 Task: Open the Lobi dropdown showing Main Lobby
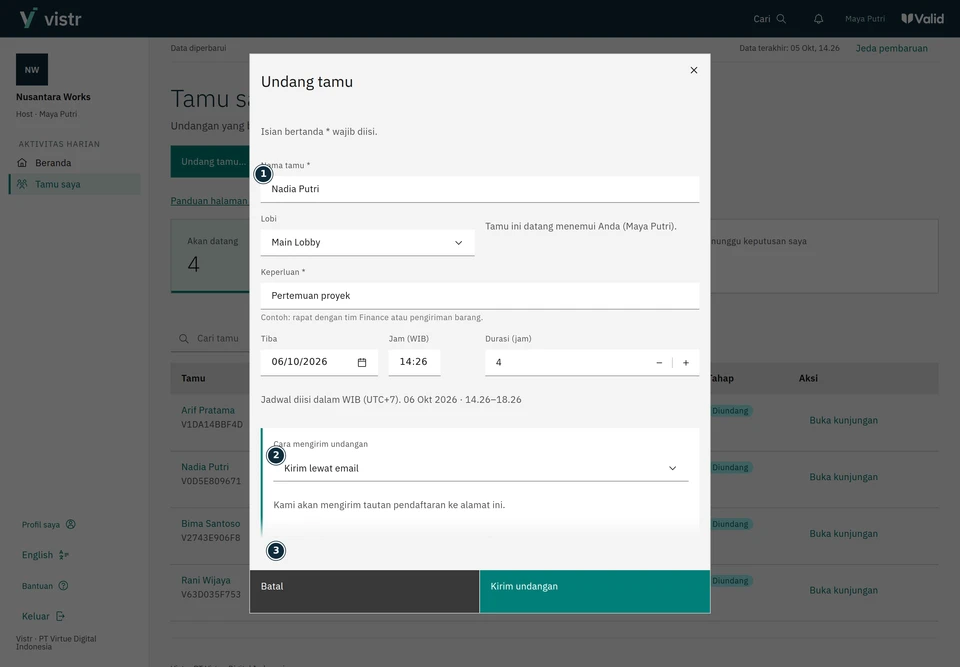(x=367, y=243)
